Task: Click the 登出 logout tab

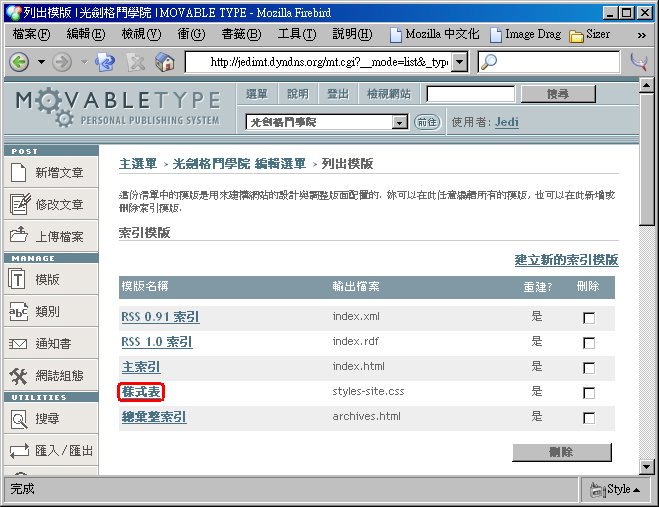Action: click(x=338, y=94)
